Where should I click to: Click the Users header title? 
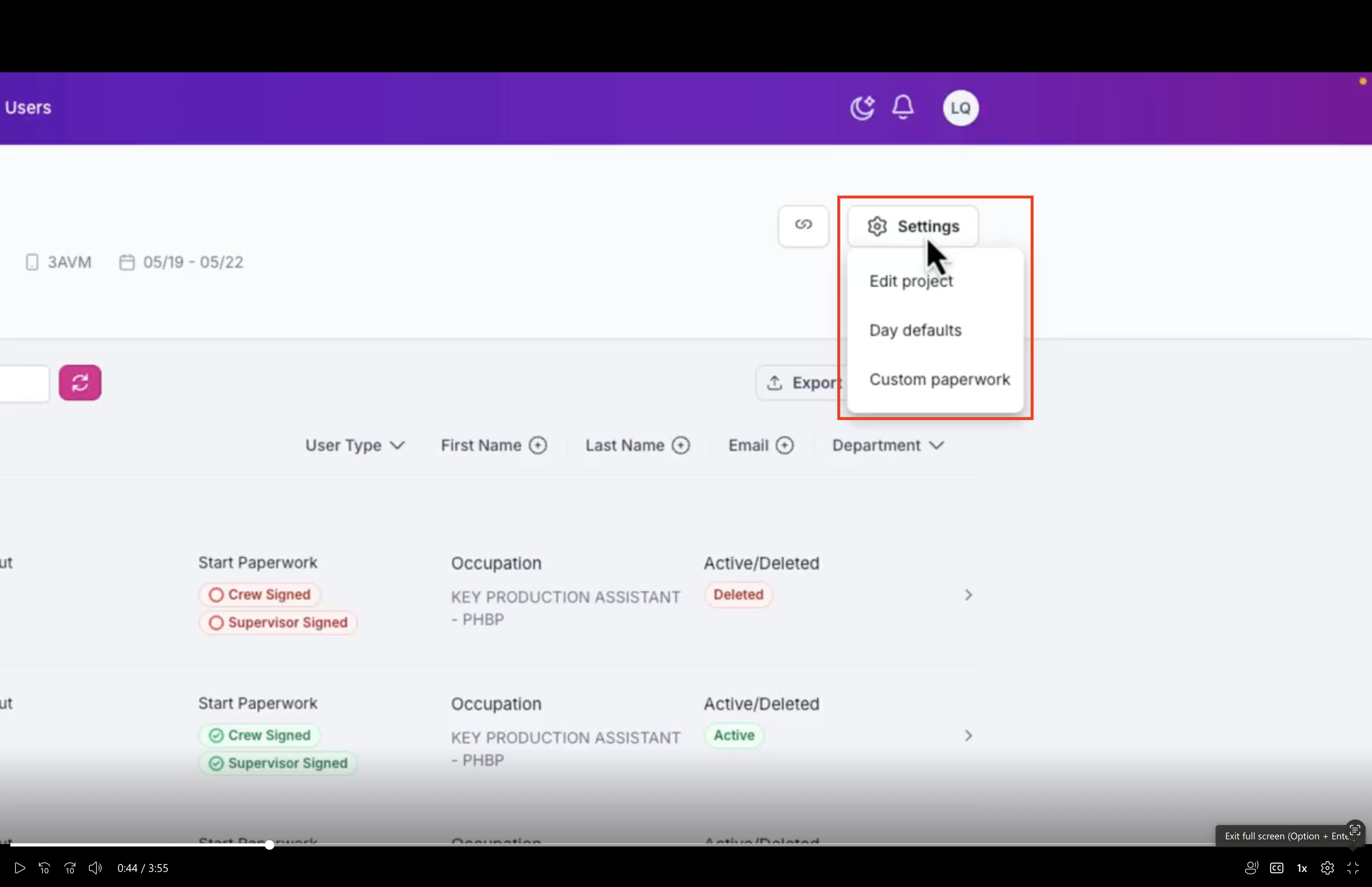(x=28, y=108)
